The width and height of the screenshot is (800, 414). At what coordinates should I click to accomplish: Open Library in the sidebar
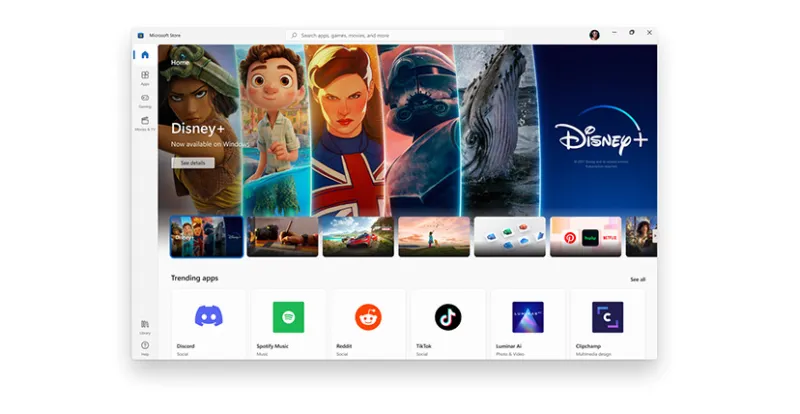click(x=145, y=327)
